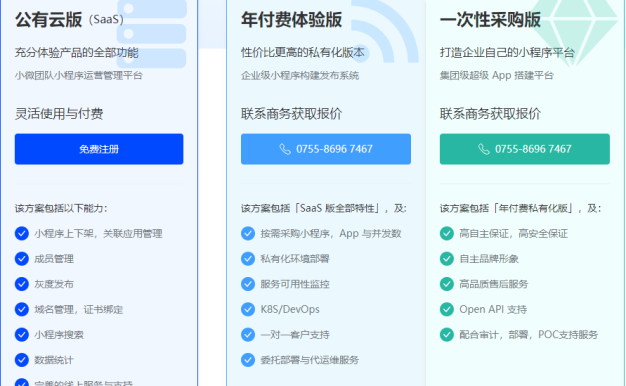The height and width of the screenshot is (386, 626).
Task: Click feature text 按需采购小程序，App 与并发数
Action: point(331,234)
